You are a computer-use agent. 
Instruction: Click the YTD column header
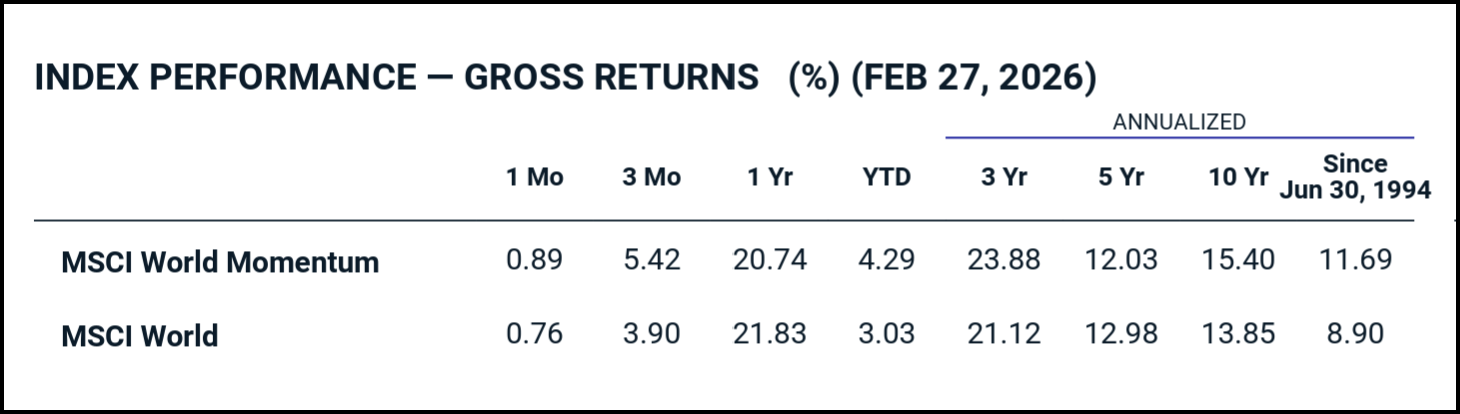887,177
